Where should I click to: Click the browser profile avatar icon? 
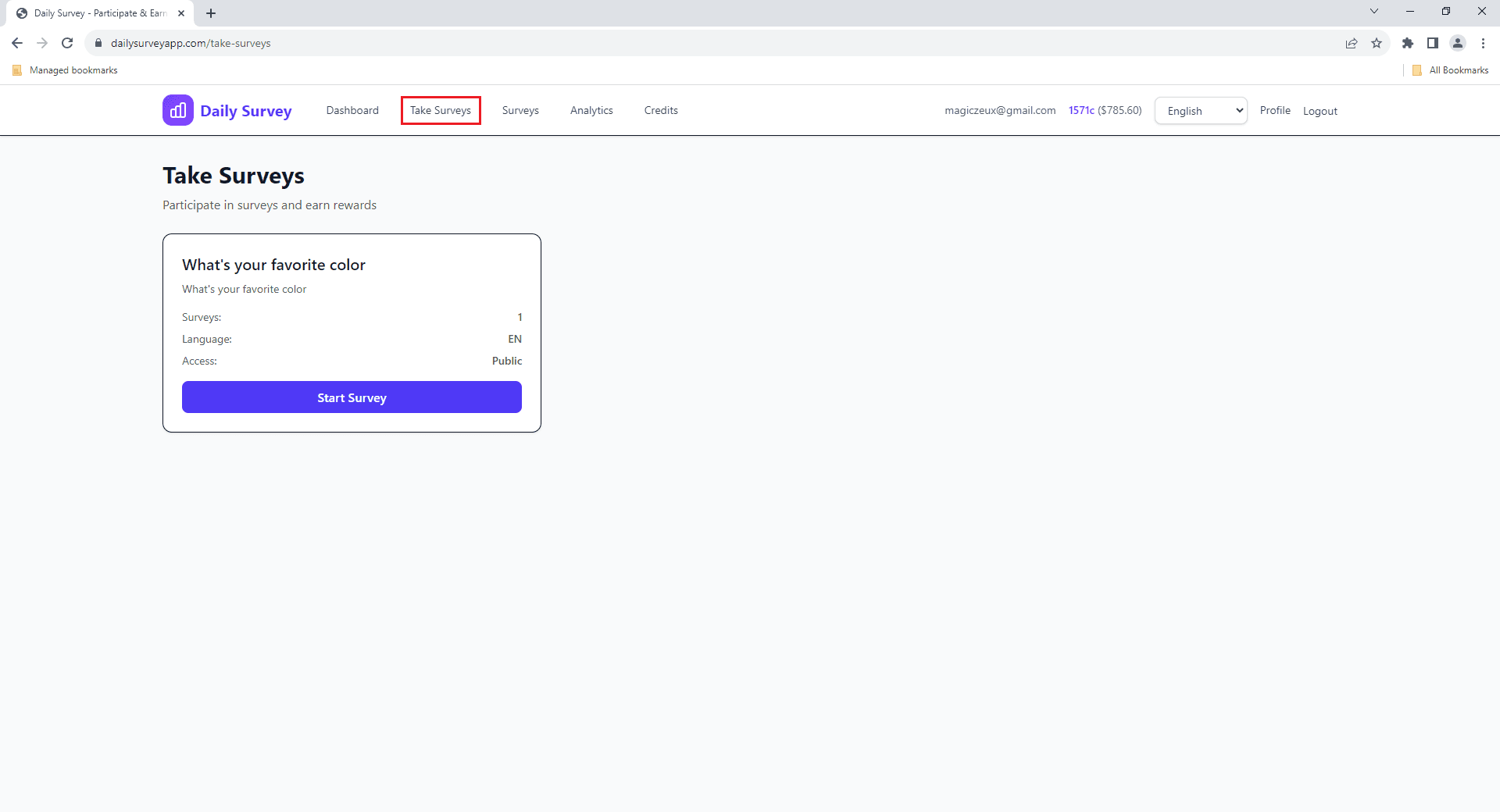tap(1459, 44)
